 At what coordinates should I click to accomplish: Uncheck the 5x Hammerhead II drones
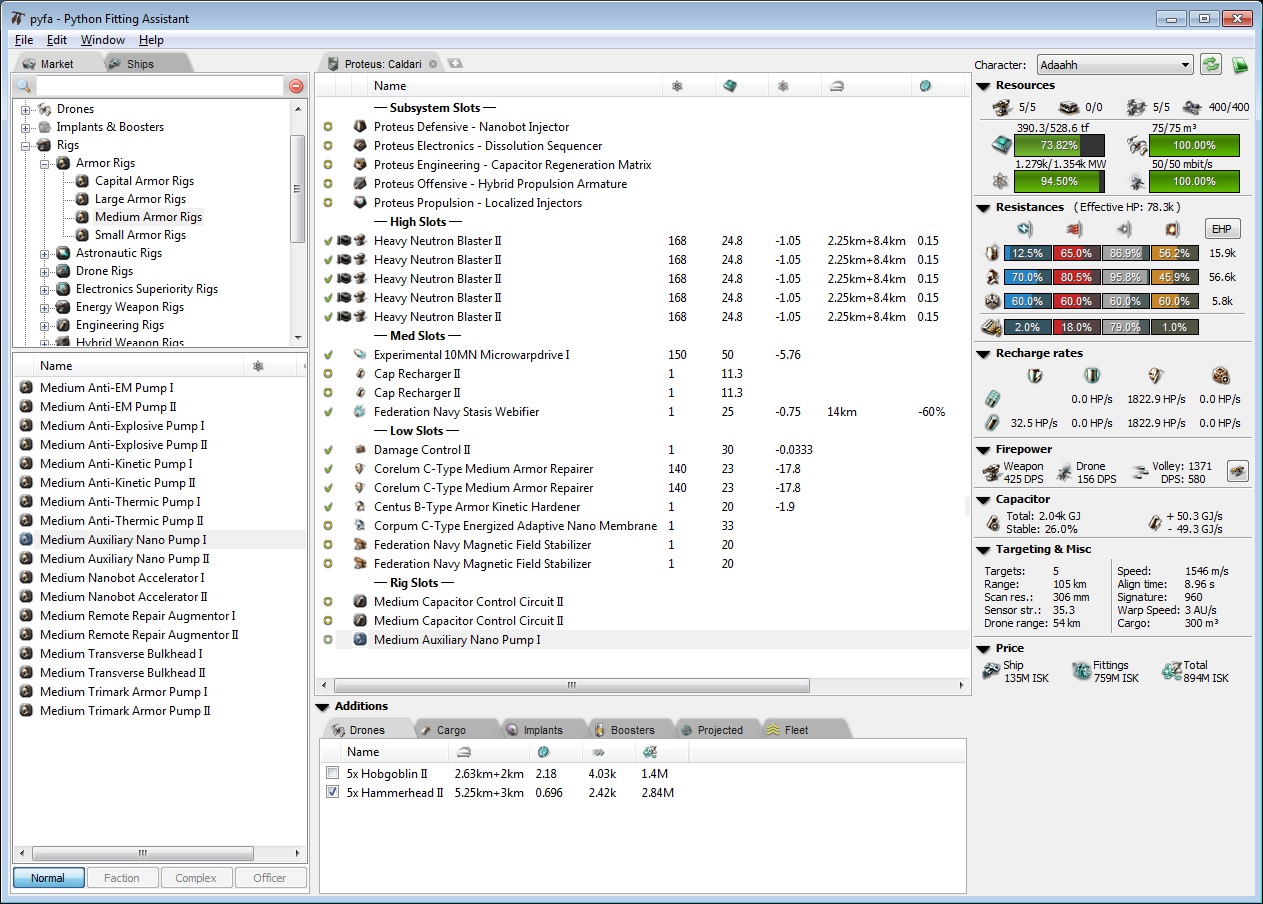pyautogui.click(x=333, y=793)
